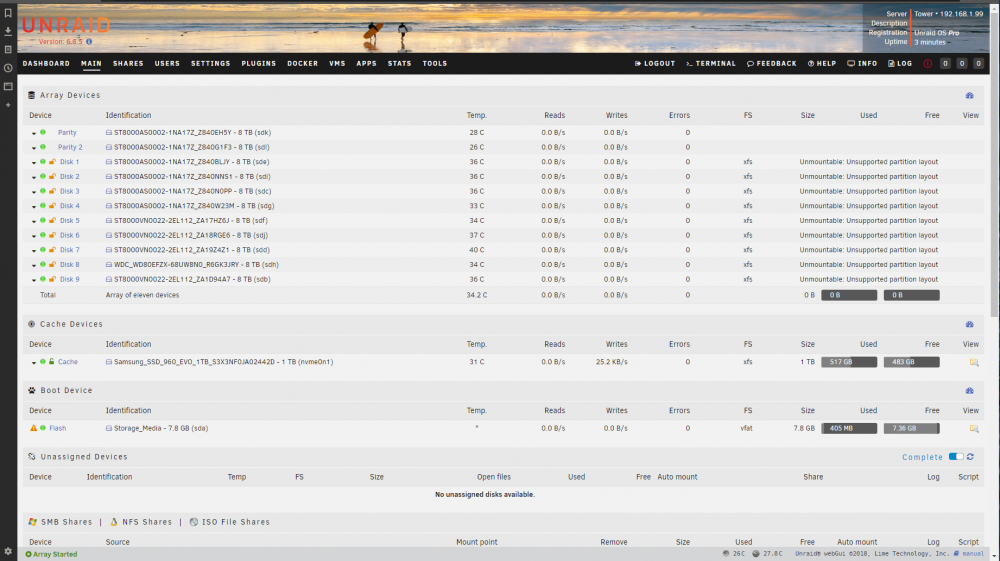Viewport: 1000px width, 561px height.
Task: Open the web Terminal
Action: tap(710, 64)
